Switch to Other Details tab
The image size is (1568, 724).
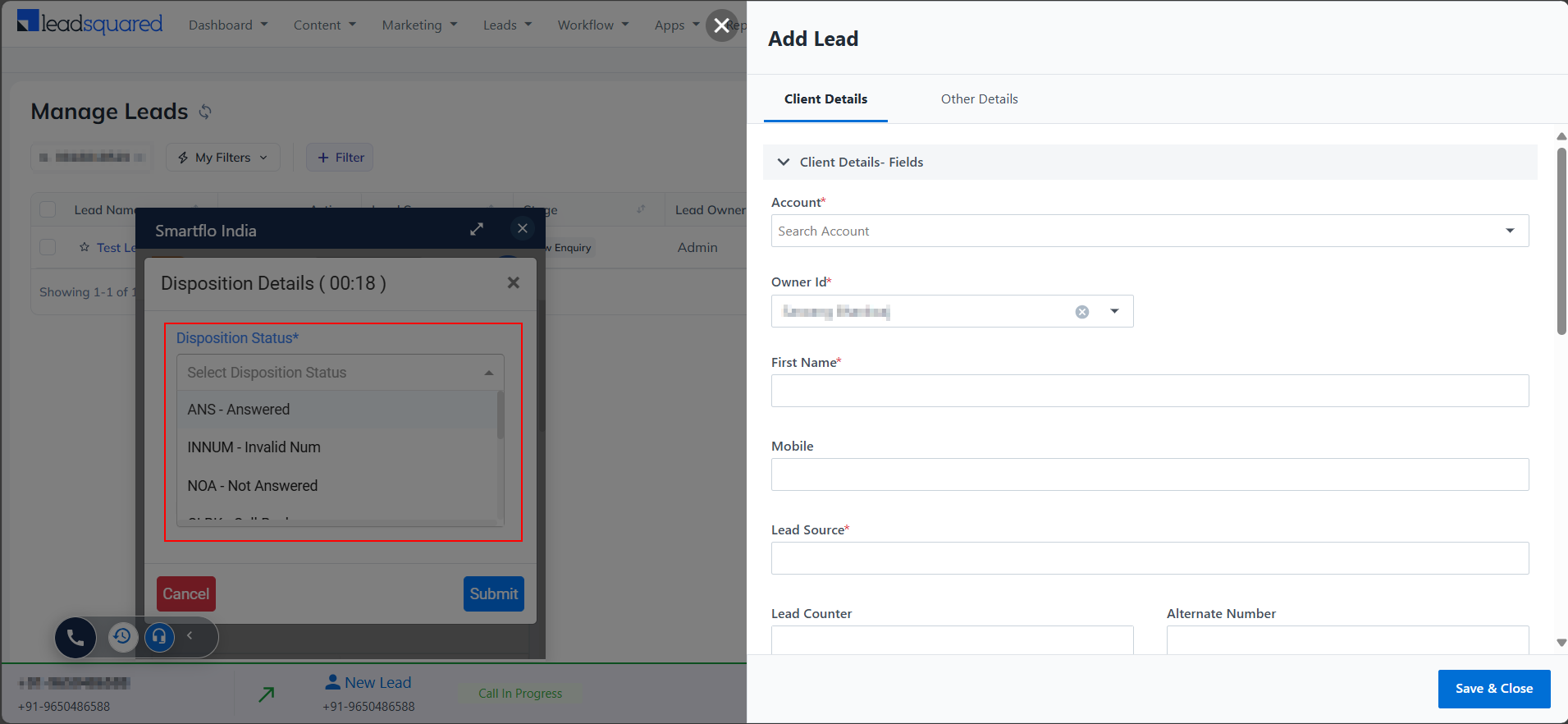point(979,99)
